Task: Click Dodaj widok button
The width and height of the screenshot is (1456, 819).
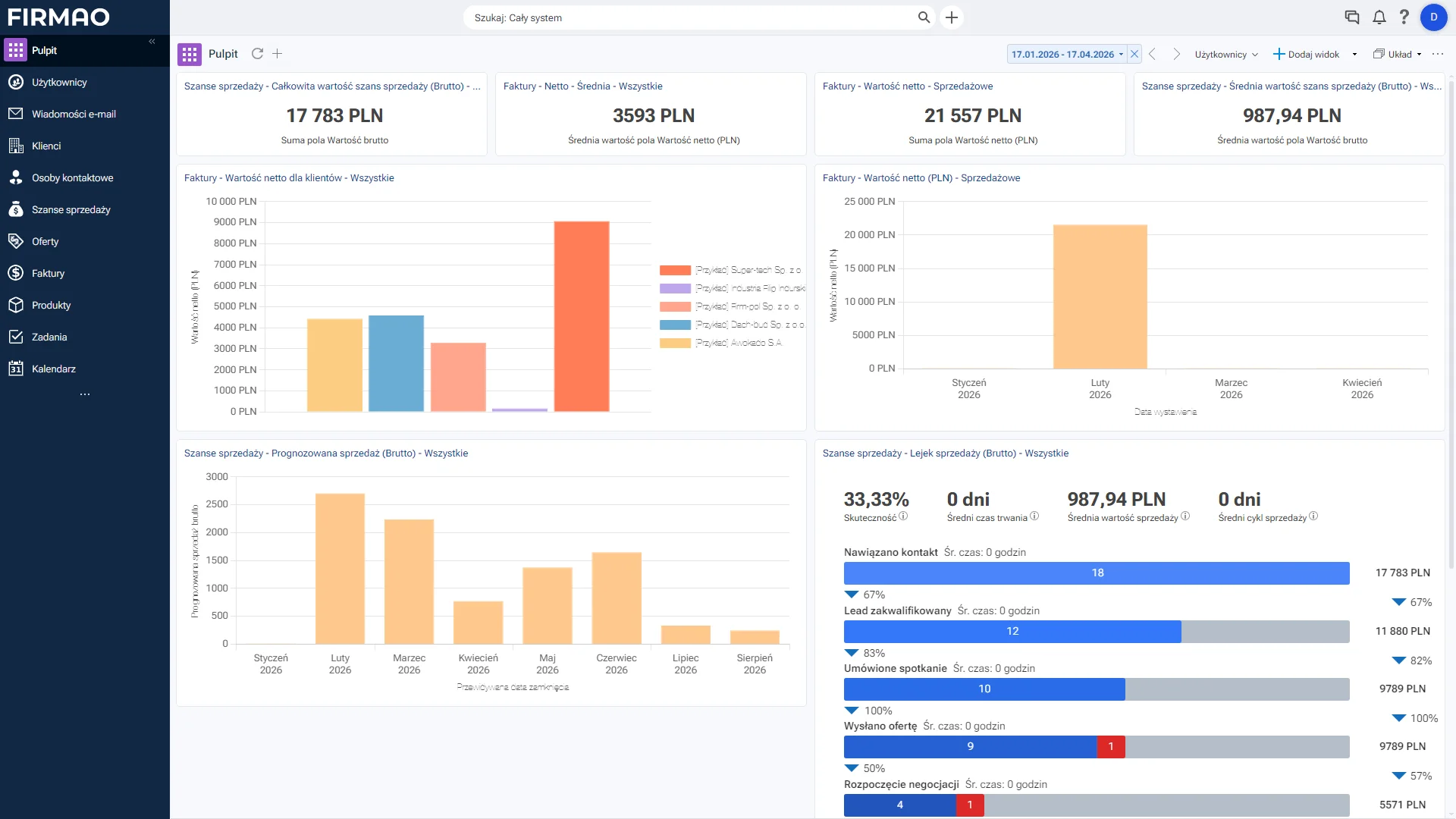Action: tap(1307, 54)
